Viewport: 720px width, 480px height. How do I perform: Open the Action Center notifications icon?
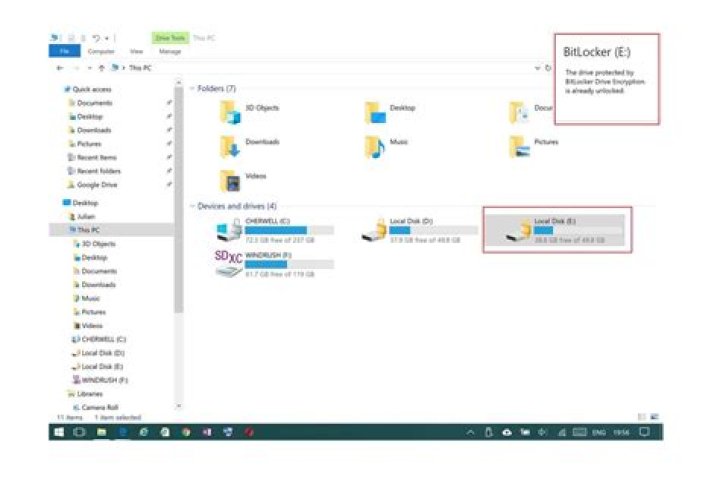[x=645, y=432]
